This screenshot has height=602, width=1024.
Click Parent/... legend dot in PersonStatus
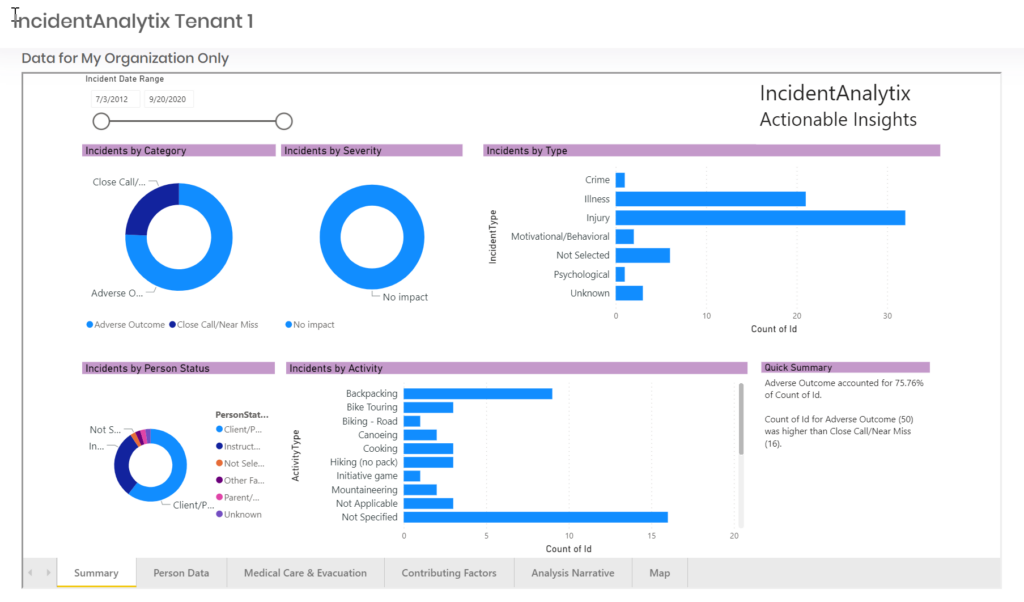[x=219, y=497]
